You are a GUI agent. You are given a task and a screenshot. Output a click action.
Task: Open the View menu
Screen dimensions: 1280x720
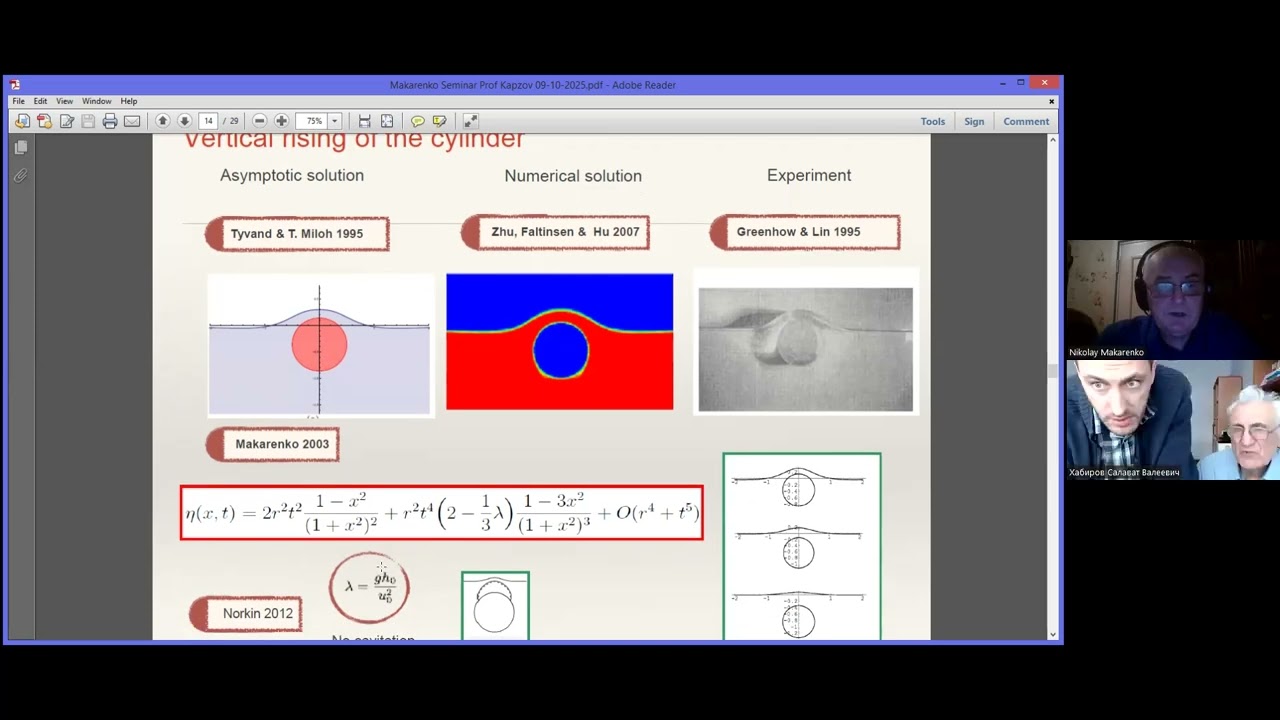(64, 101)
